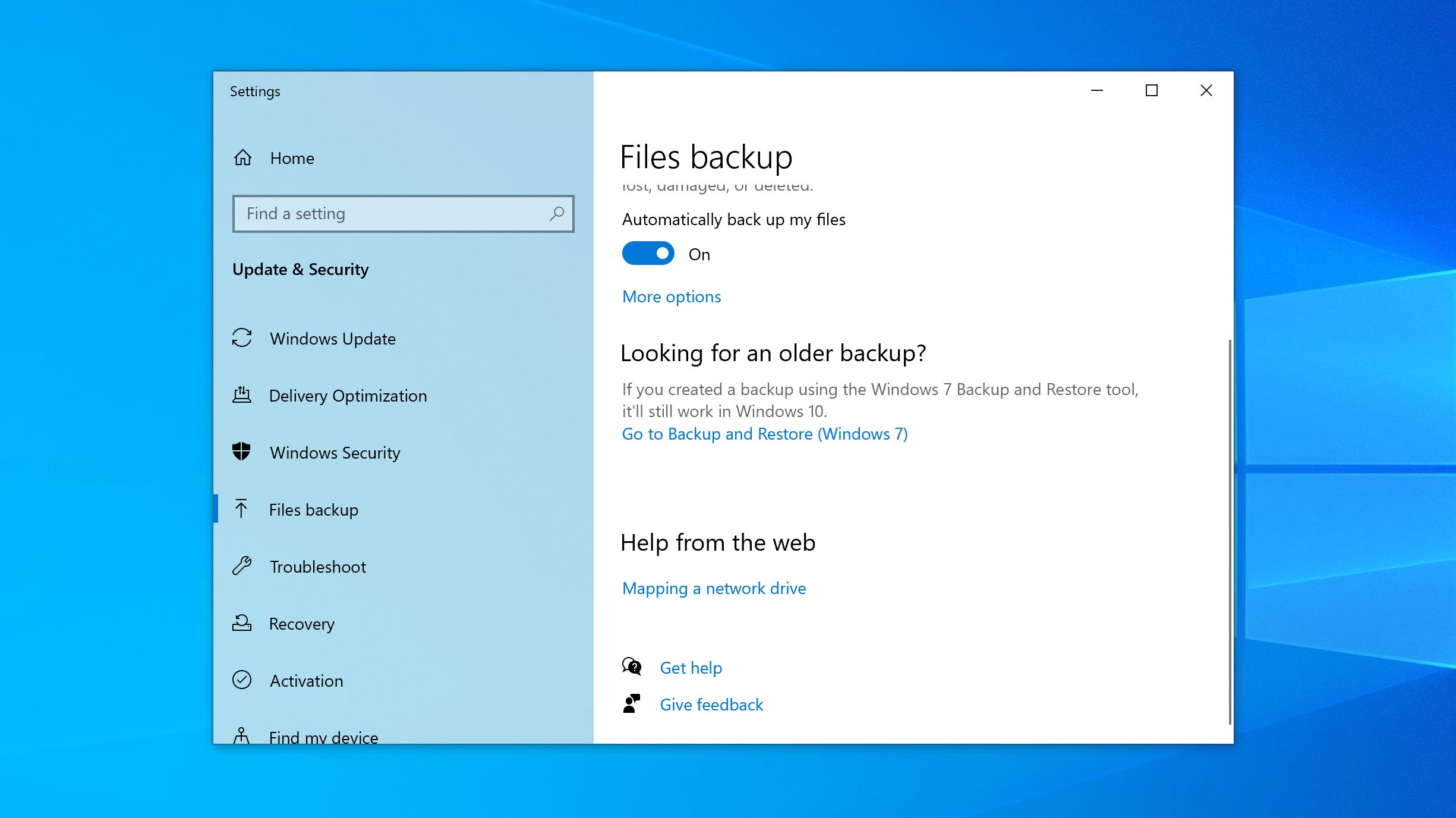1456x818 pixels.
Task: Click the Files backup upload-arrow icon
Action: coord(243,510)
